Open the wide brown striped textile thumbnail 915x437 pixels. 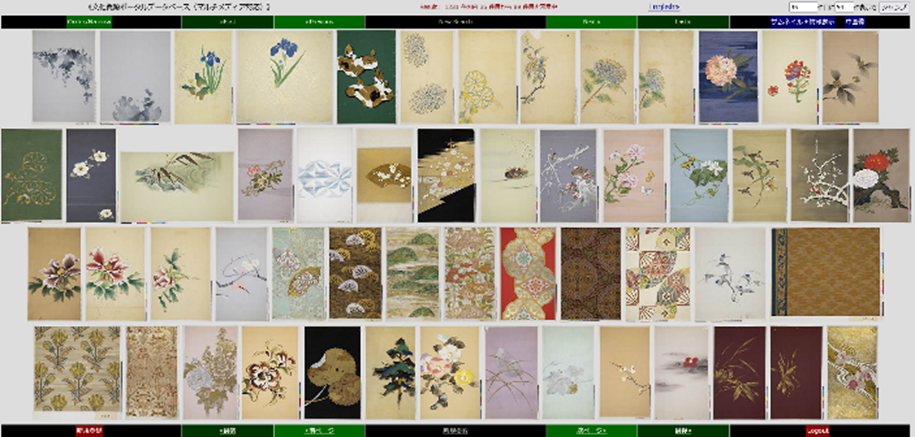click(x=826, y=272)
